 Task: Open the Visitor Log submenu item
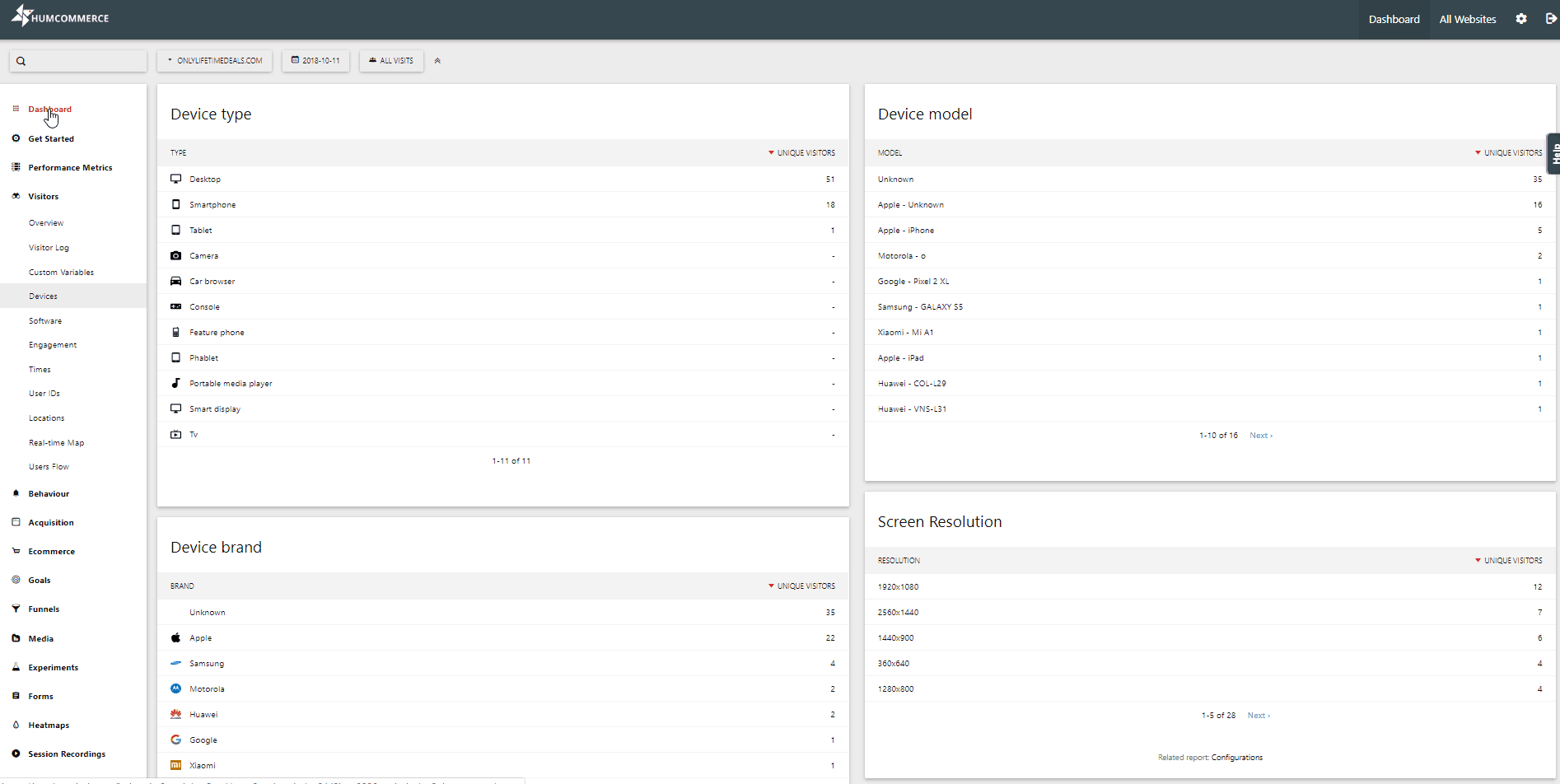pos(49,247)
